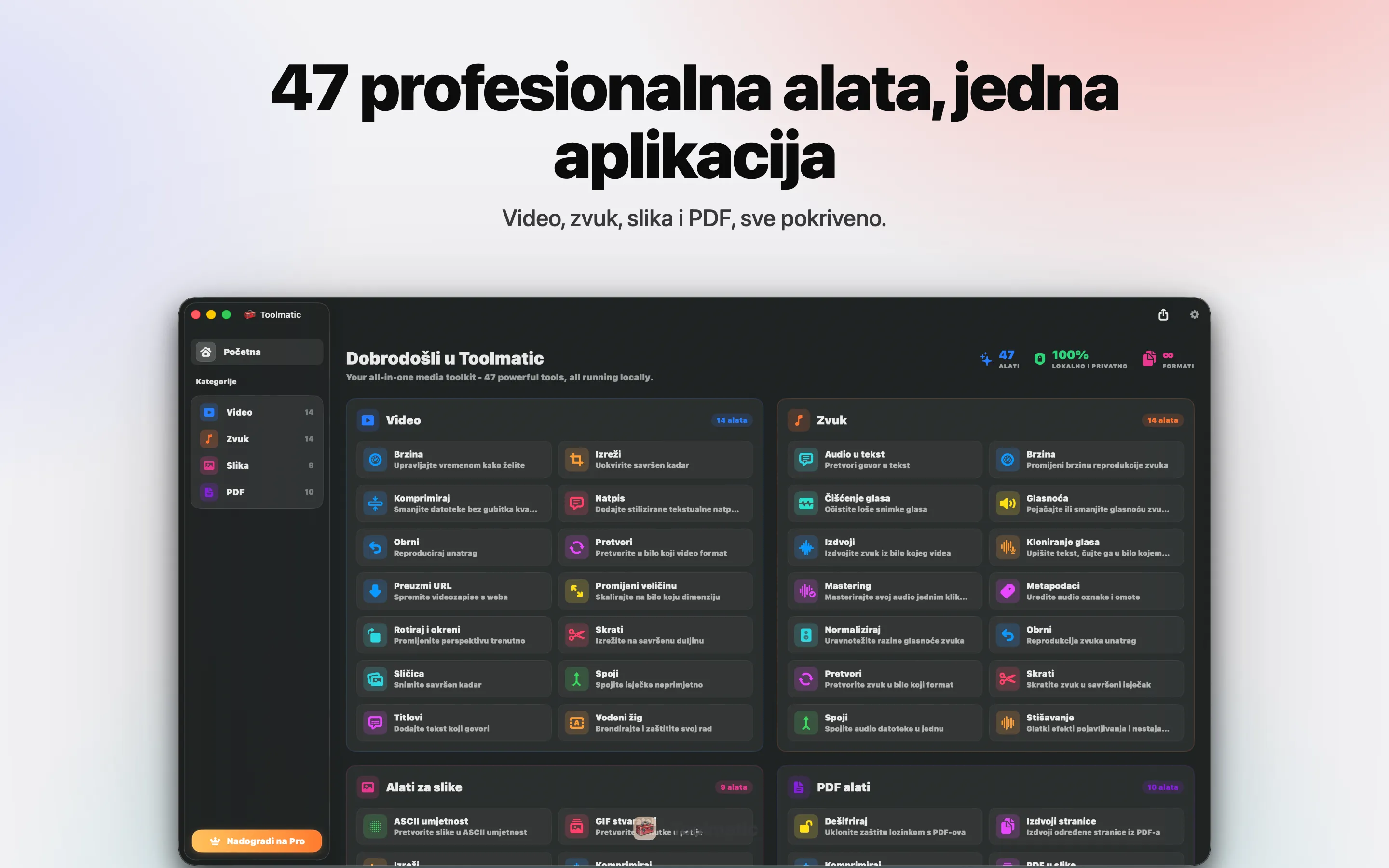The height and width of the screenshot is (868, 1389).
Task: Open the video Brzina speed tool icon
Action: [x=375, y=460]
